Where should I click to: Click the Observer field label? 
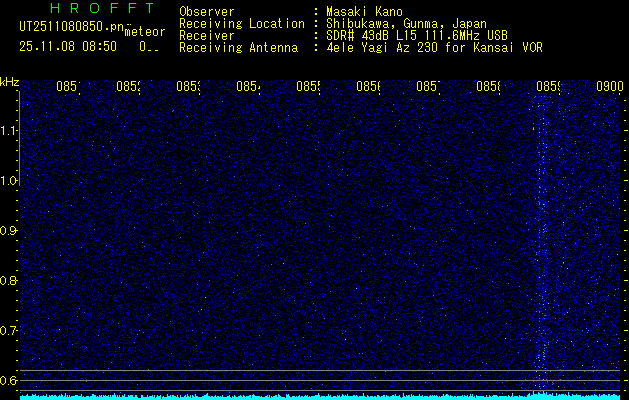(x=206, y=11)
